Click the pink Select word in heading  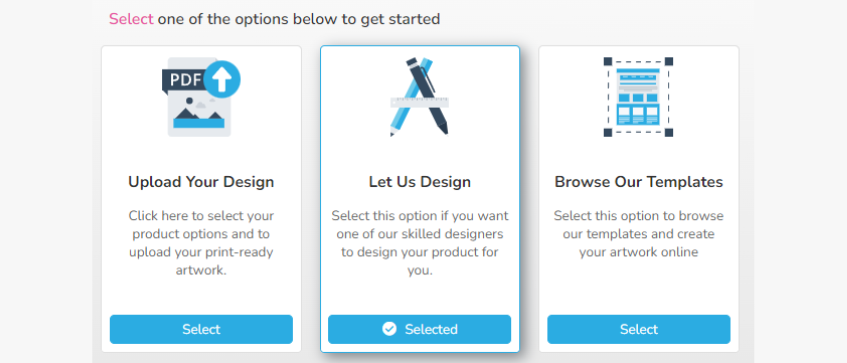click(x=131, y=19)
